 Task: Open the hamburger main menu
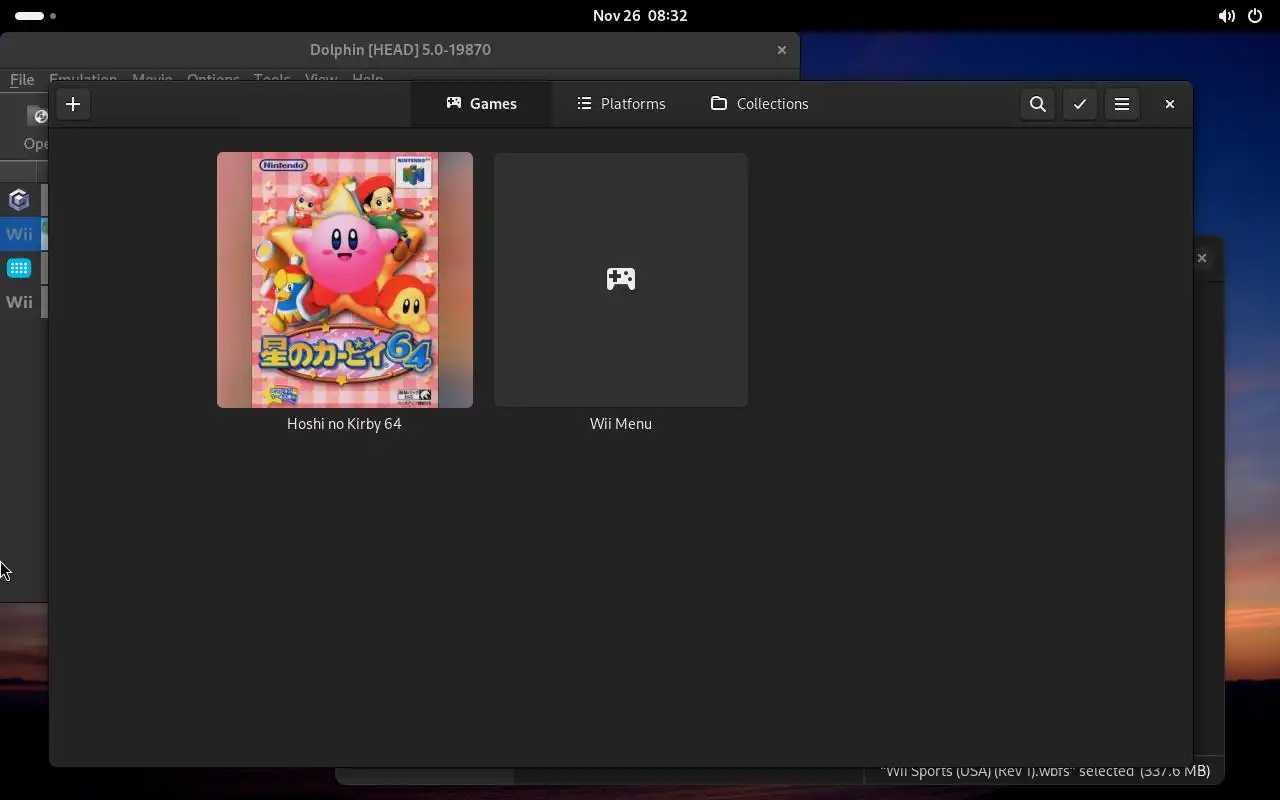point(1122,104)
